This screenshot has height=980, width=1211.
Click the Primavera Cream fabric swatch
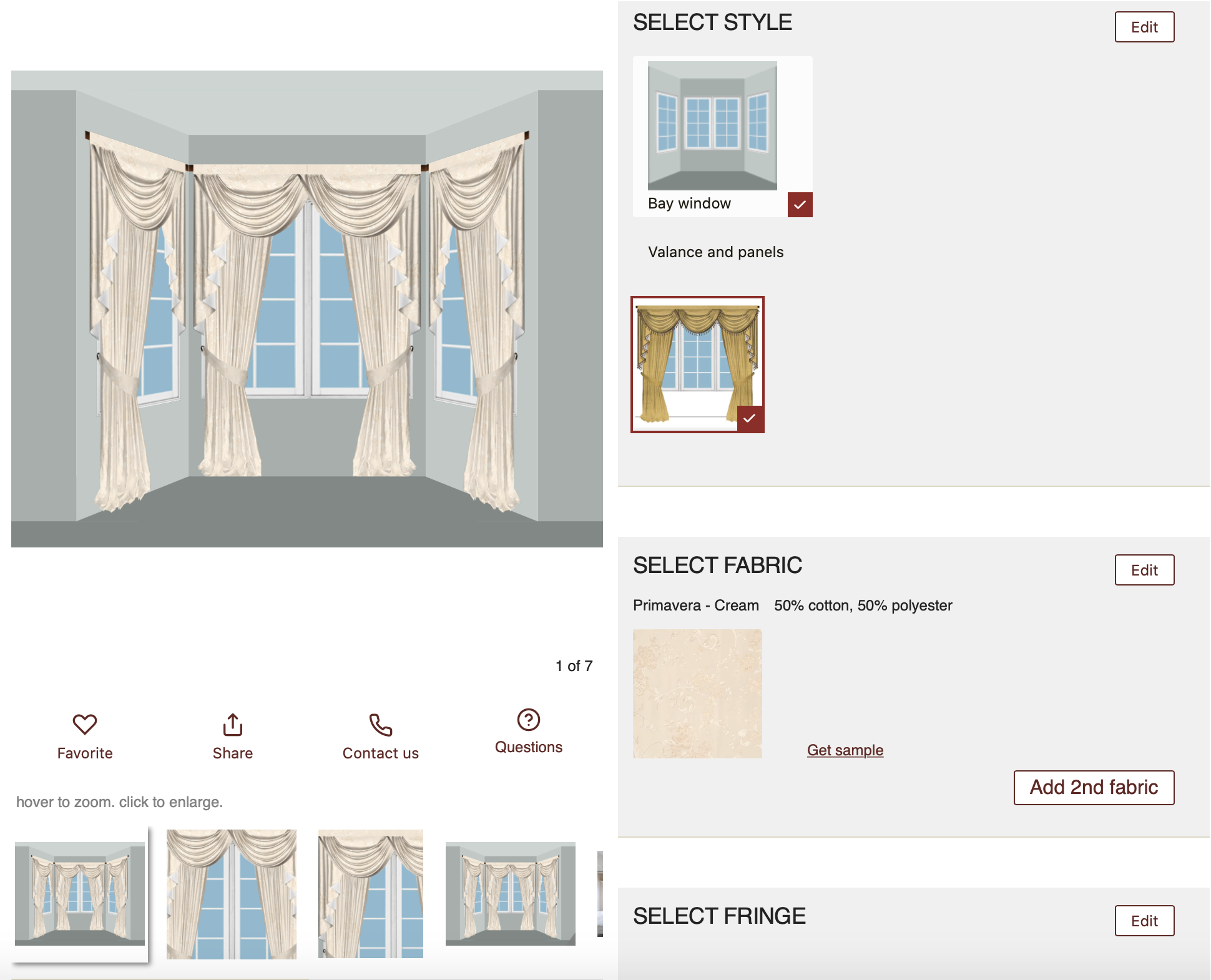697,693
